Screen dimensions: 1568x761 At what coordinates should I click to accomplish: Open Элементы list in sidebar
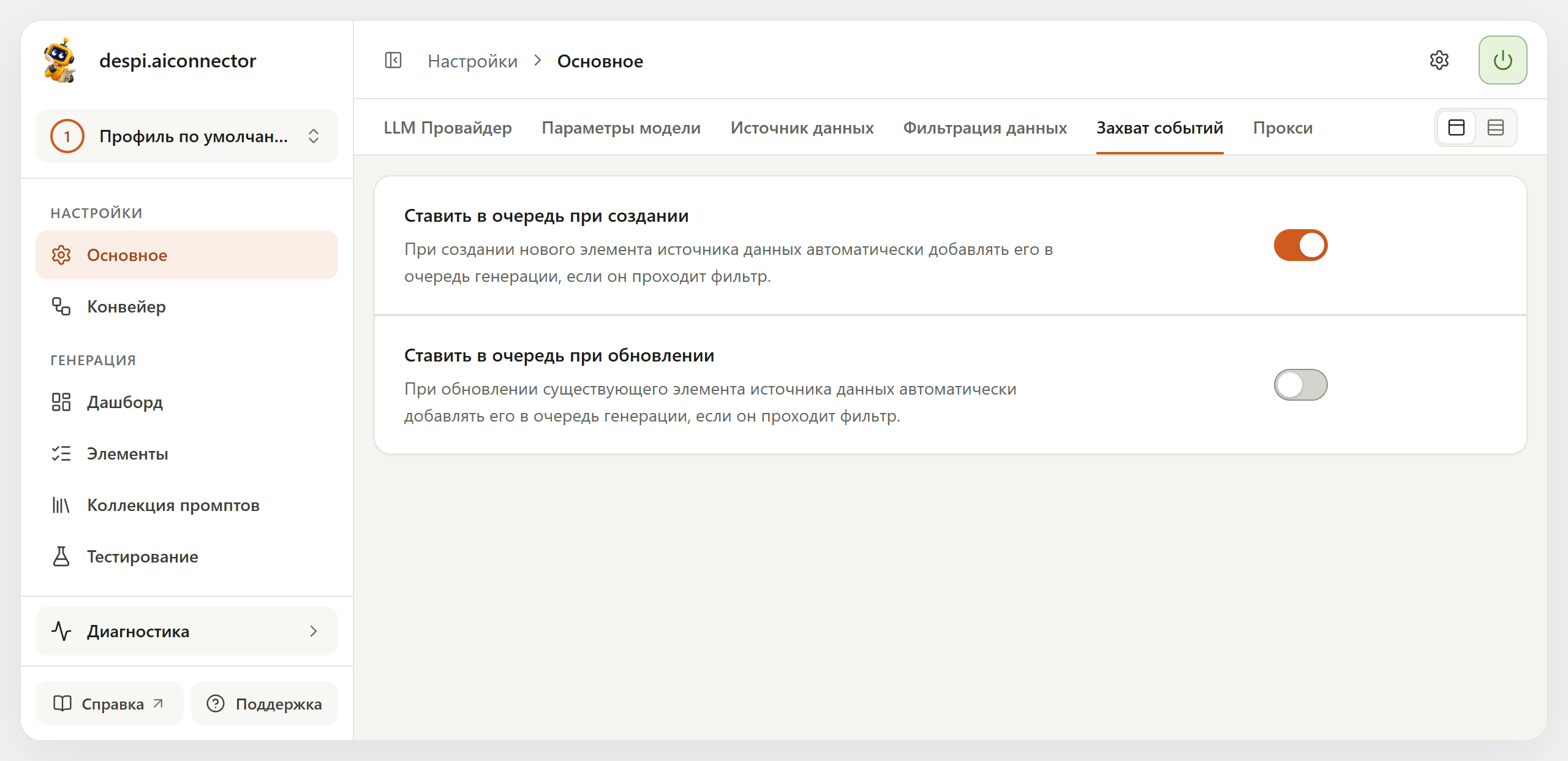point(187,453)
